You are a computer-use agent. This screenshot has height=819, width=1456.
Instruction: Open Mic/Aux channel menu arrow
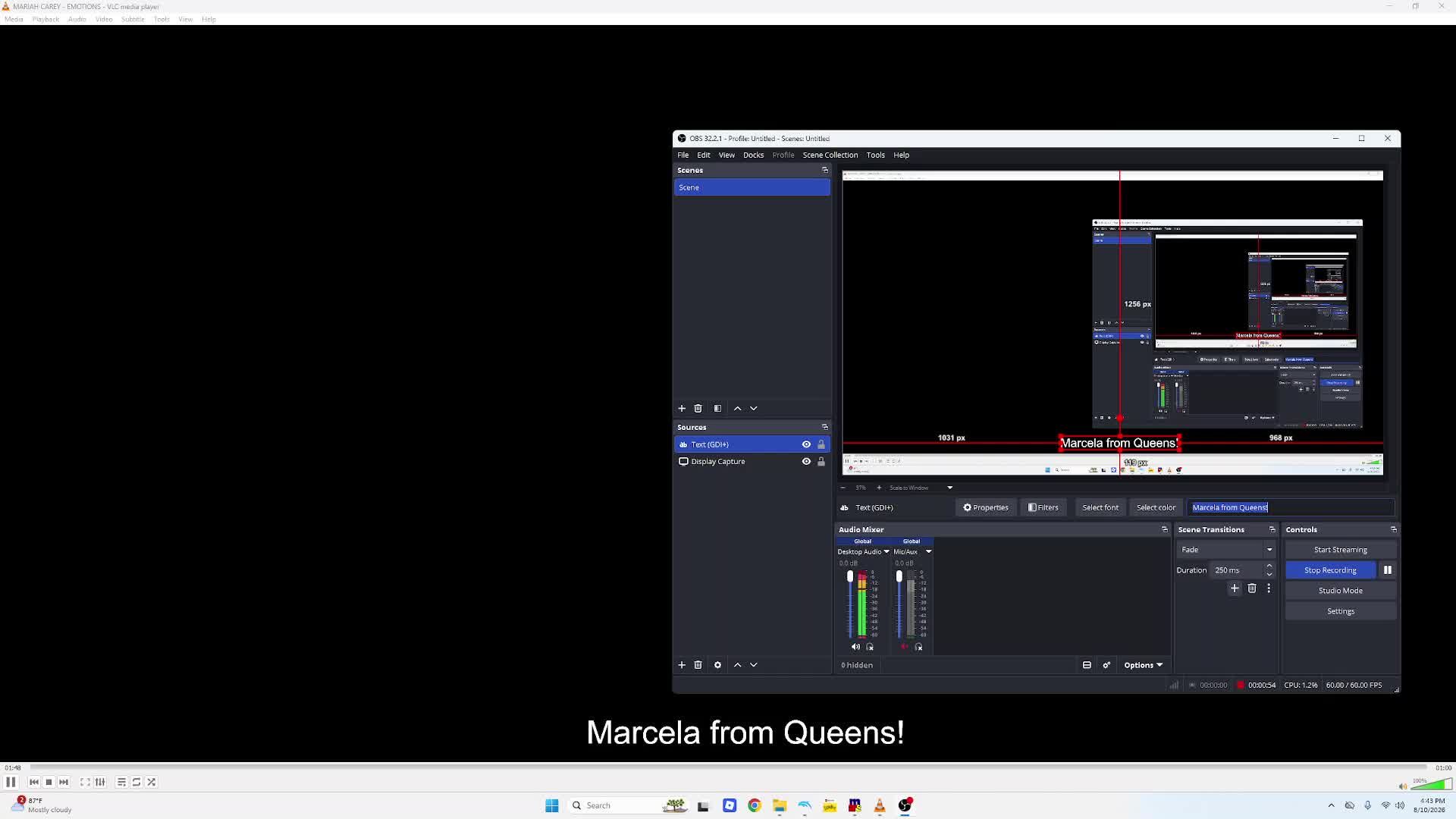(928, 551)
